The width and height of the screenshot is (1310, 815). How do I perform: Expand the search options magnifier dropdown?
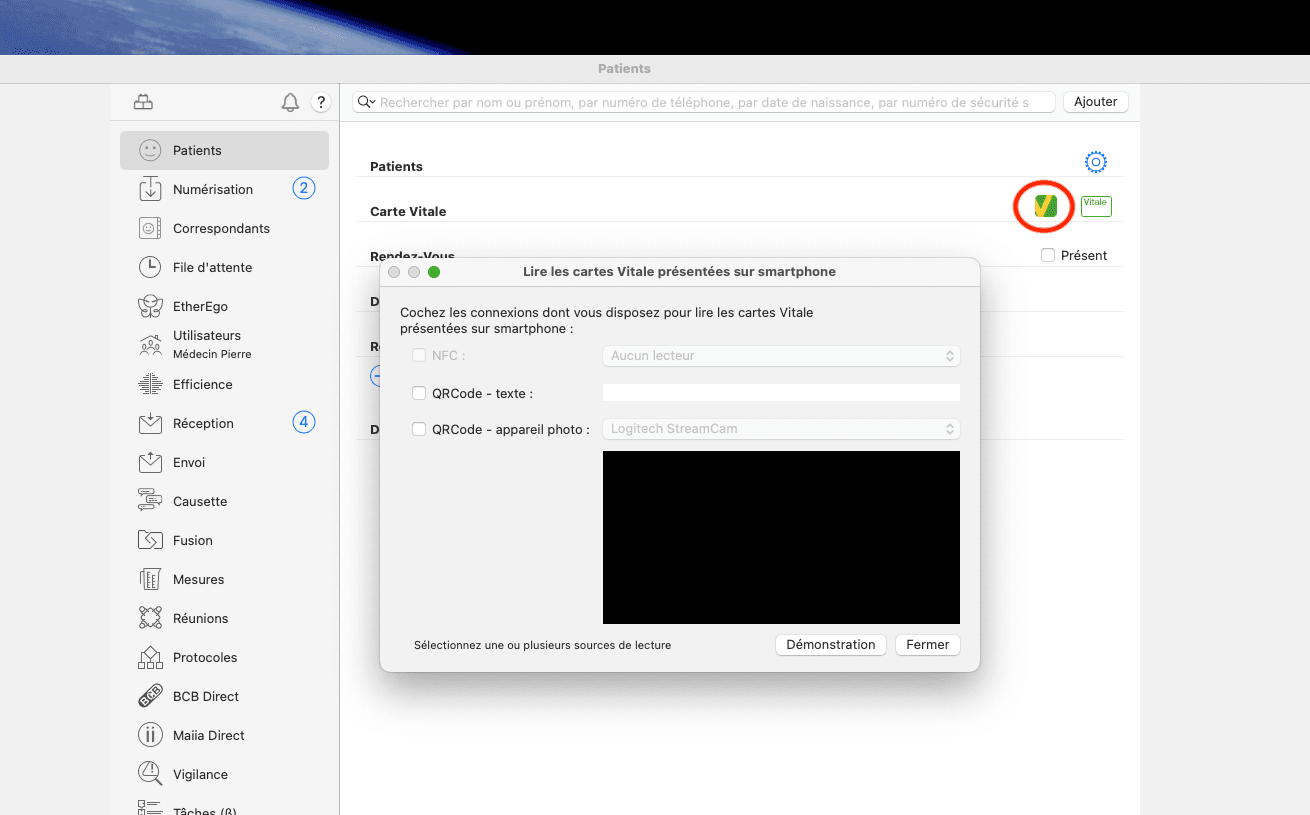[x=366, y=102]
